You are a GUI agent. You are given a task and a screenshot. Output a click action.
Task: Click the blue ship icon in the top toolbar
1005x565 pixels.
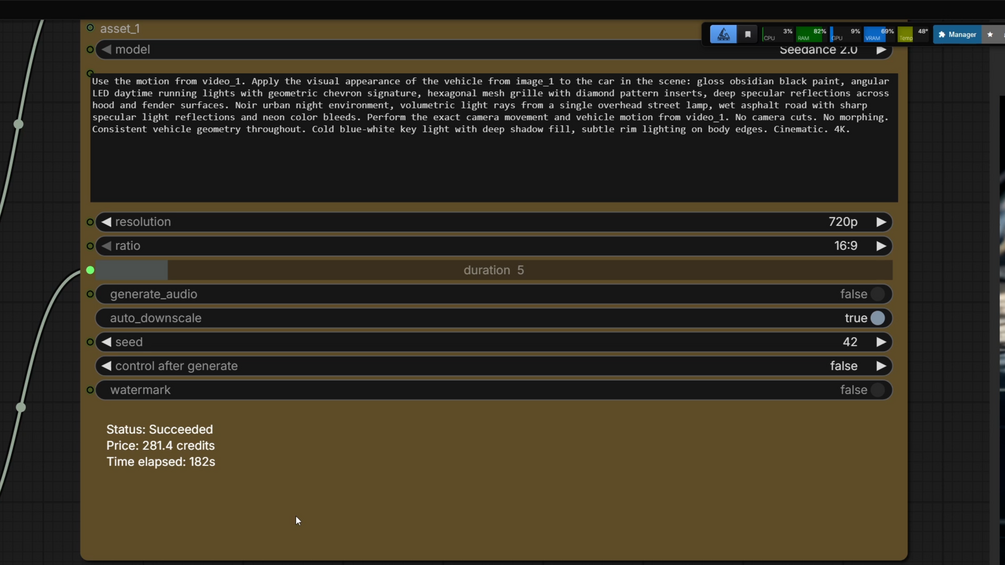[723, 34]
